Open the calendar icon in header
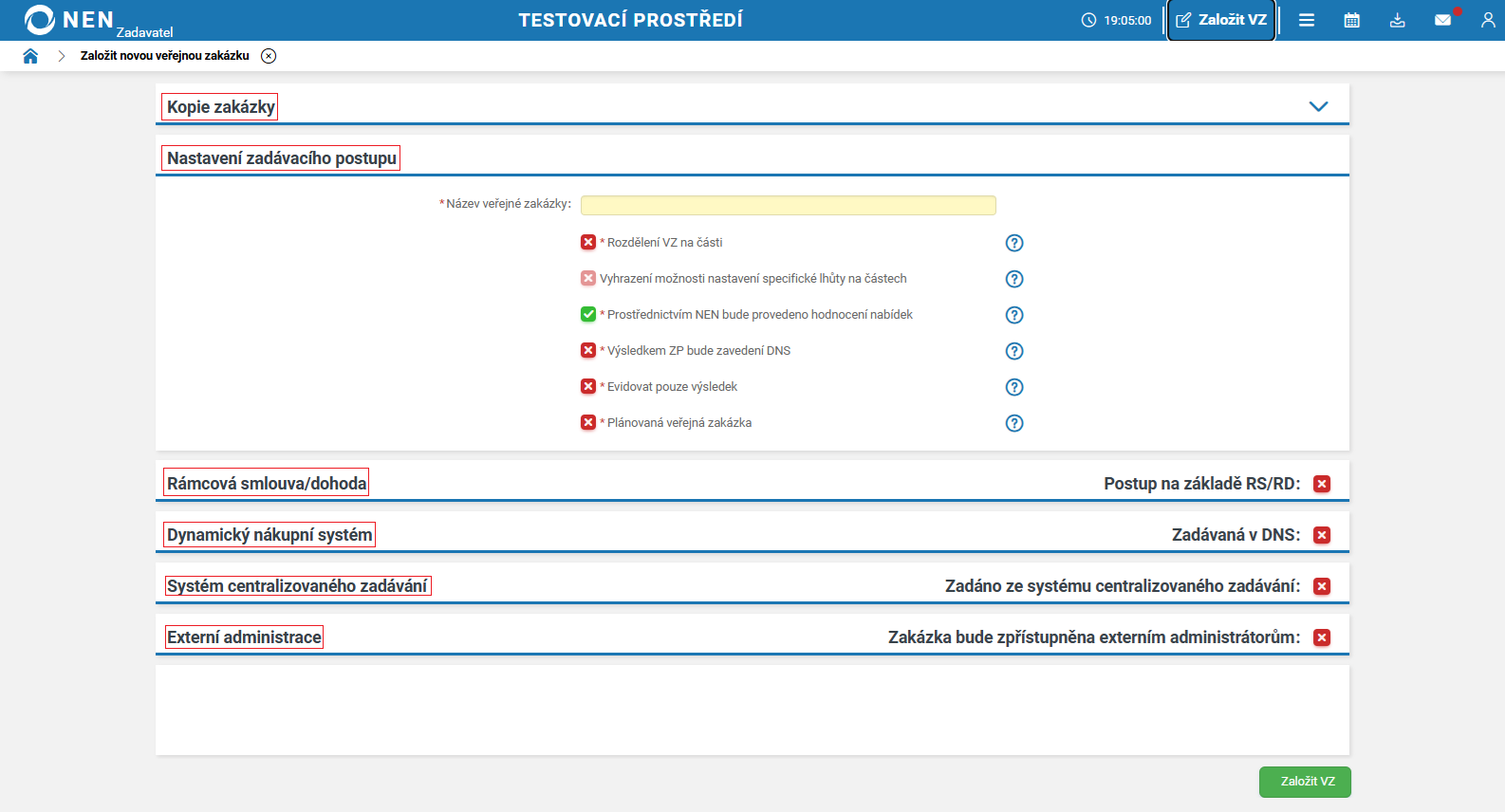This screenshot has height=812, width=1505. (x=1352, y=20)
